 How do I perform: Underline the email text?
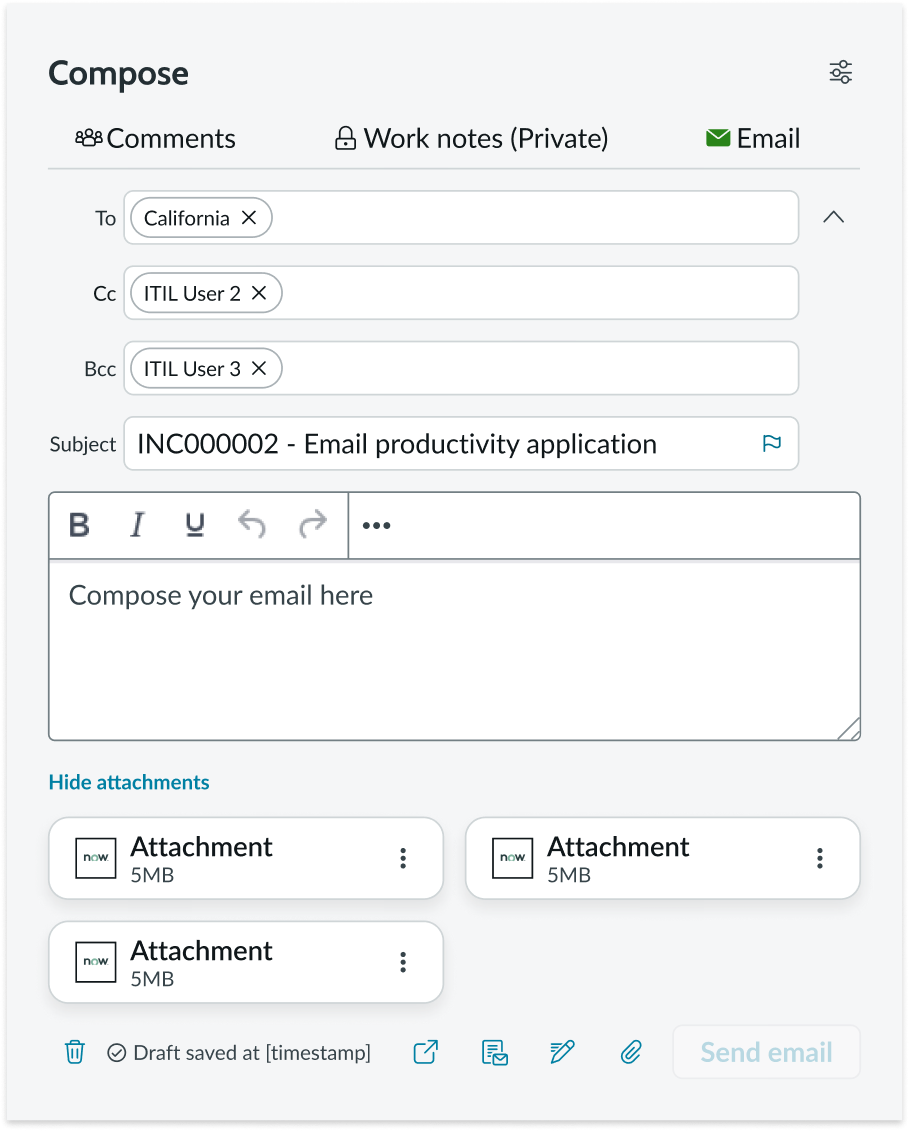(195, 524)
